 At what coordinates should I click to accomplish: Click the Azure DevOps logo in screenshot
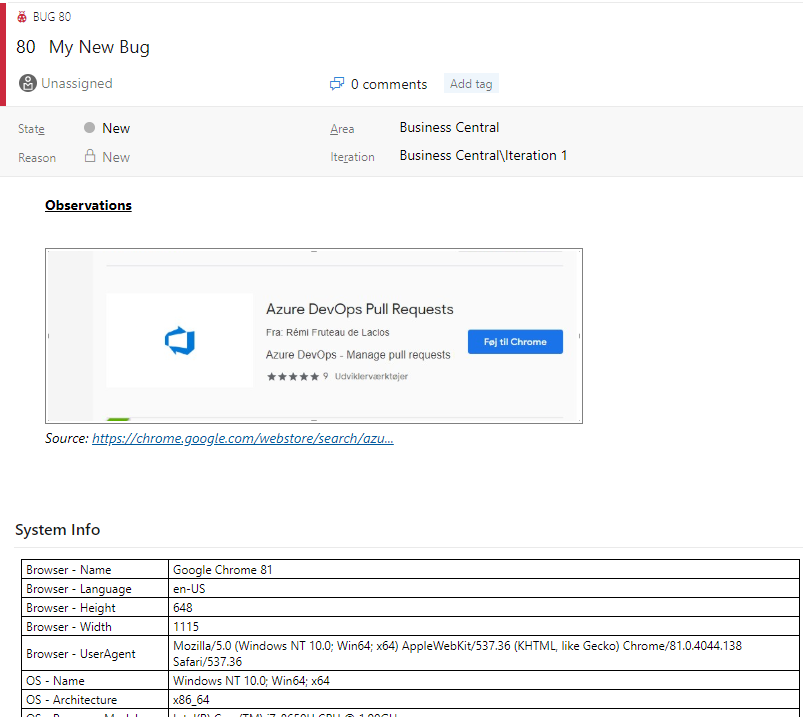[x=180, y=341]
